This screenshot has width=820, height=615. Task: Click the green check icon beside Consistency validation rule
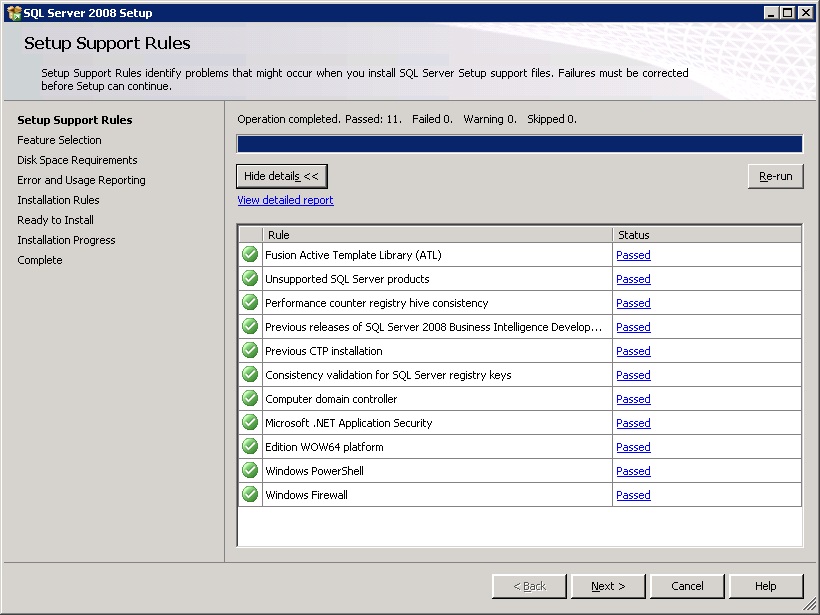pyautogui.click(x=250, y=375)
